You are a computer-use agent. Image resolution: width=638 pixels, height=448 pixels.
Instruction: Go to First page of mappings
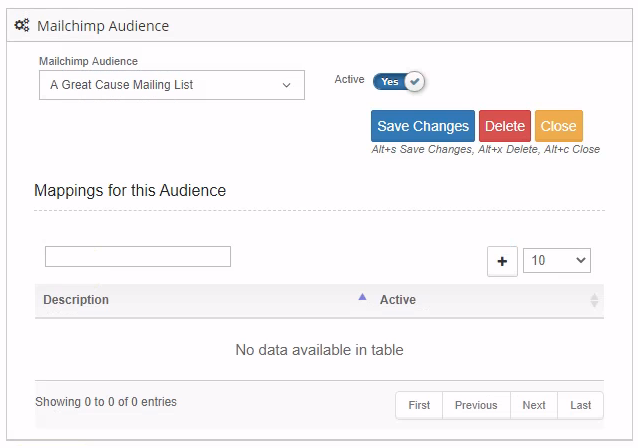[419, 405]
